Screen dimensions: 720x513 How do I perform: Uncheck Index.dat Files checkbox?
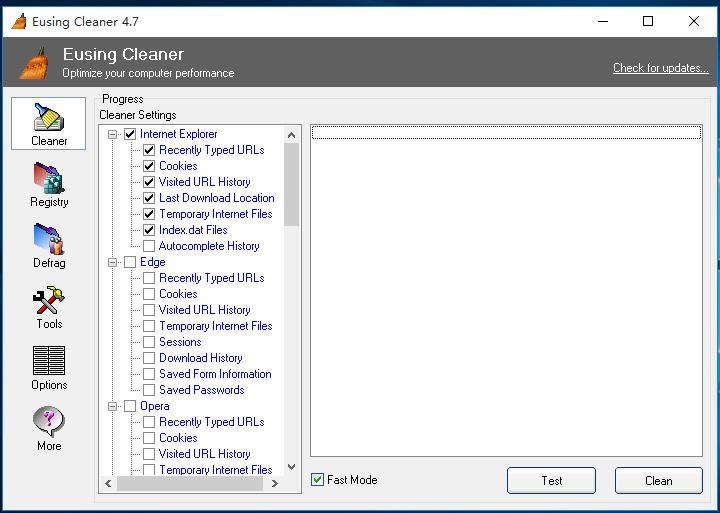coord(149,230)
